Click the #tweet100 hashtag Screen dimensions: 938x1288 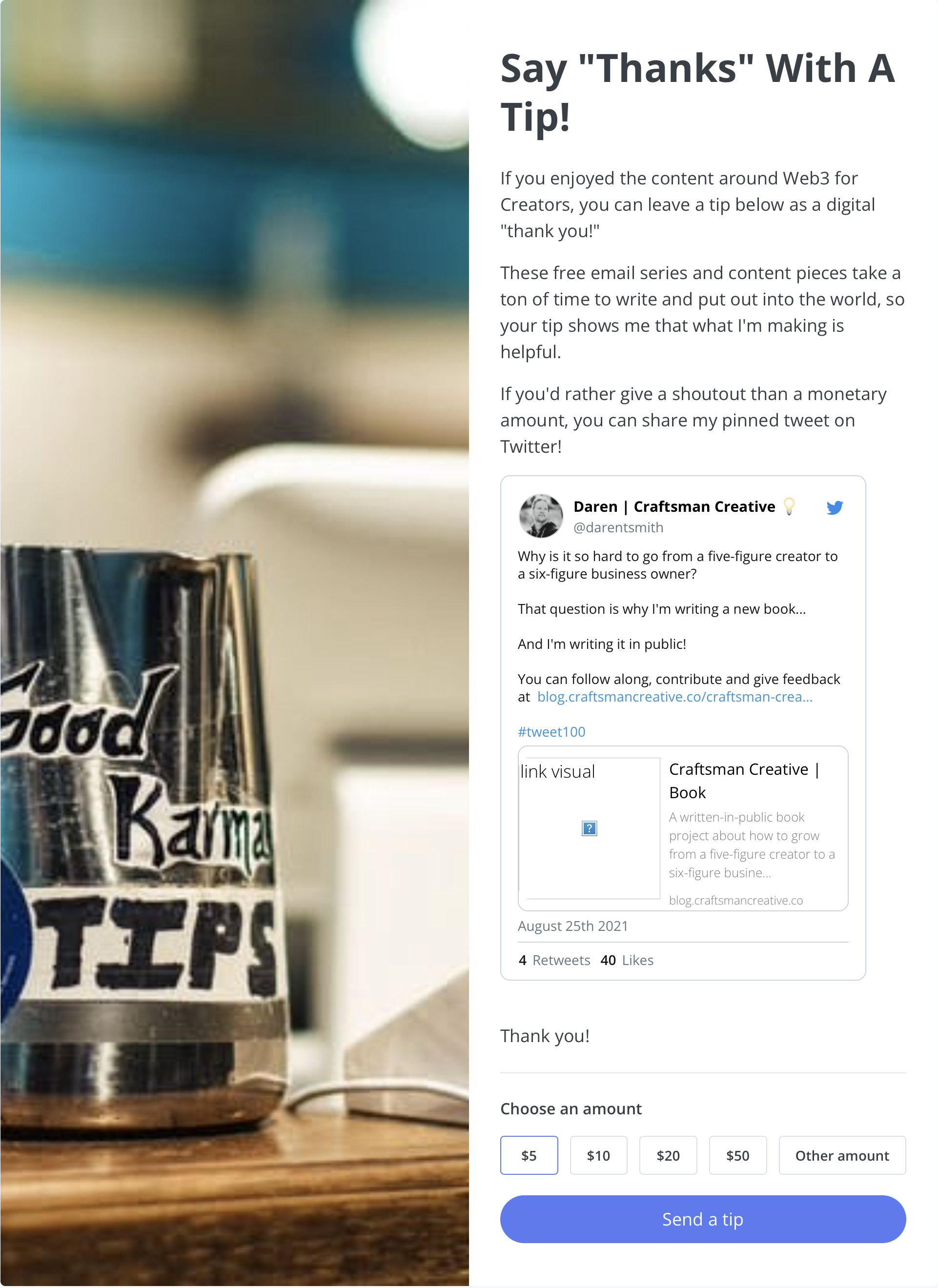[x=551, y=731]
